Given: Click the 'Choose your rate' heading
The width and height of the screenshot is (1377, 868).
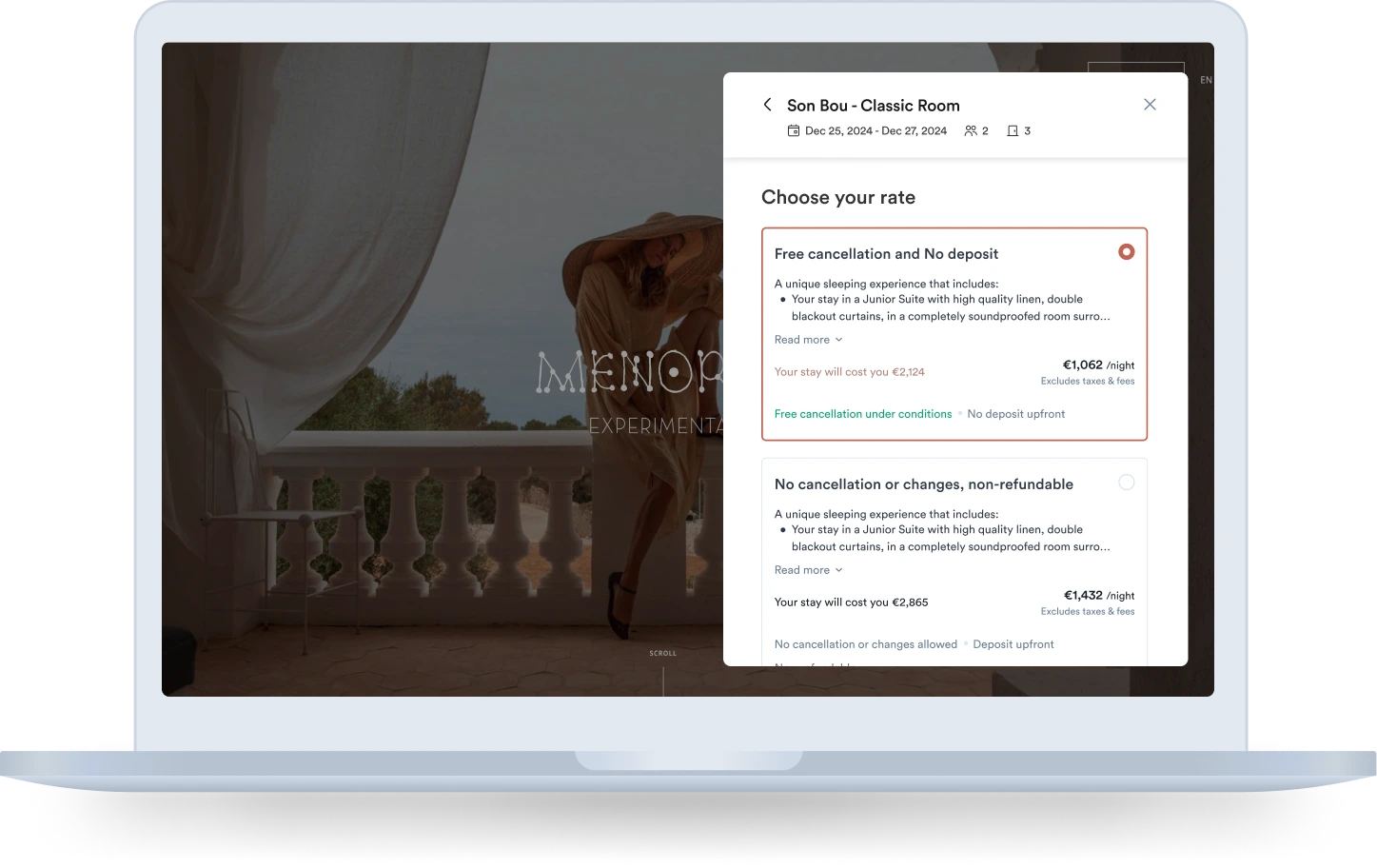Looking at the screenshot, I should coord(837,197).
